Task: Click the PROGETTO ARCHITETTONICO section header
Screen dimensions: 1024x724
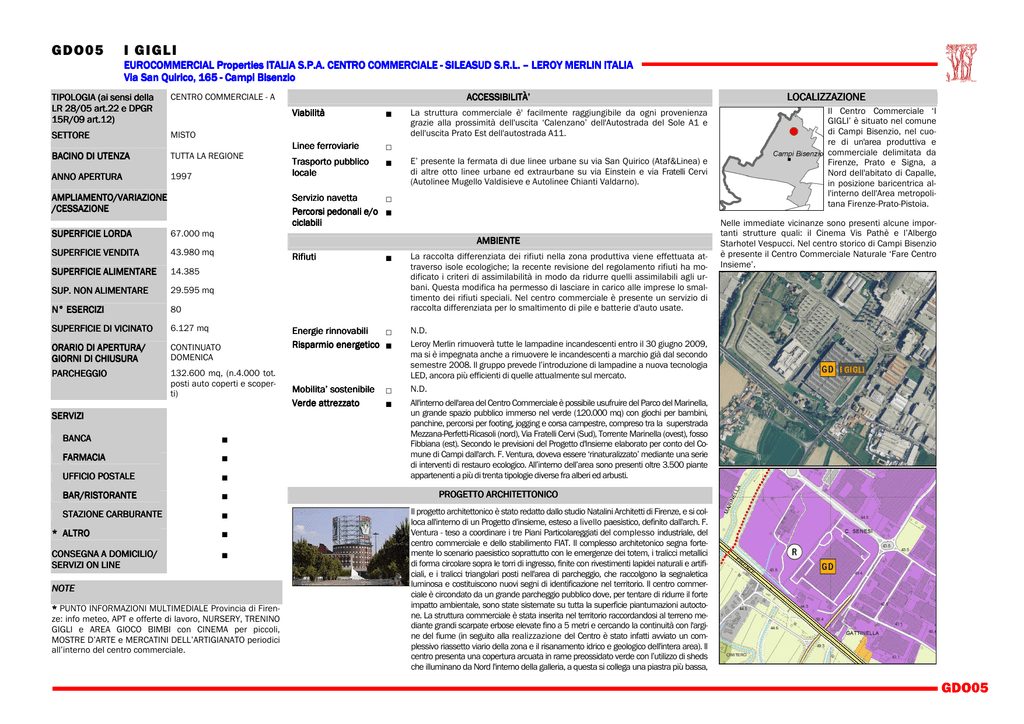Action: pyautogui.click(x=500, y=494)
